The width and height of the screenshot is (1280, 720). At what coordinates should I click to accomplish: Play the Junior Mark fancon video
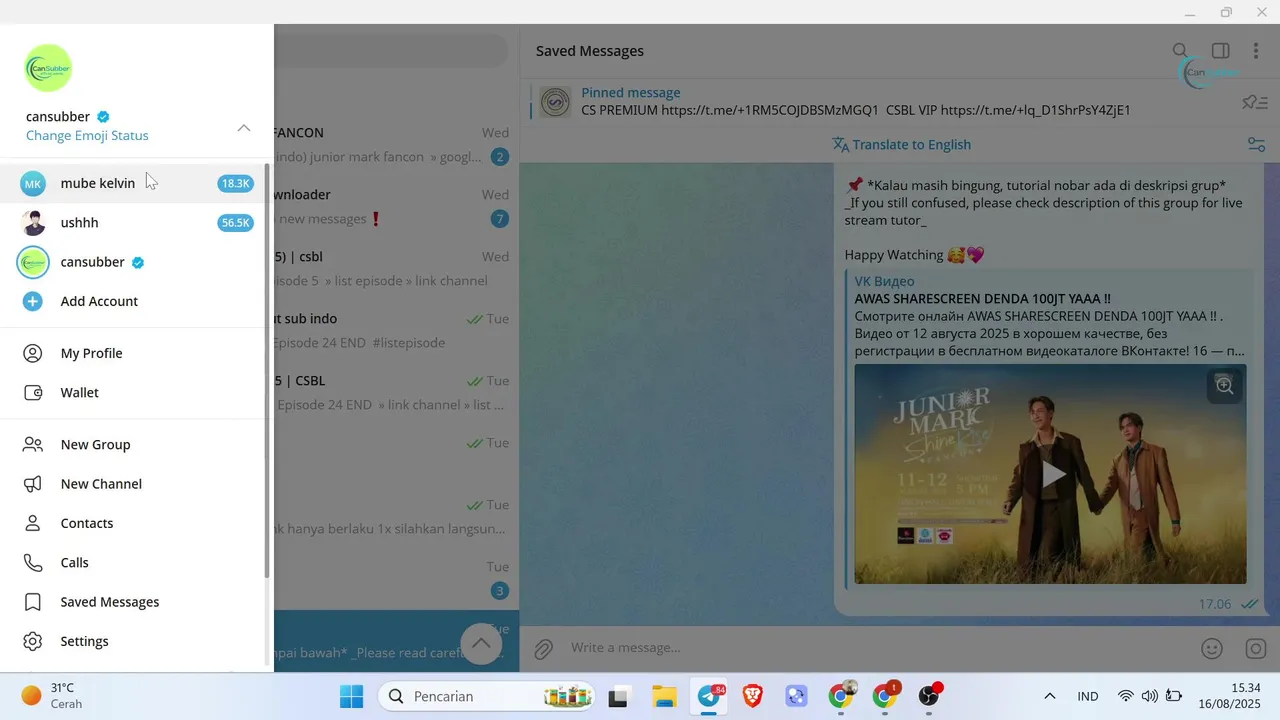click(x=1053, y=474)
